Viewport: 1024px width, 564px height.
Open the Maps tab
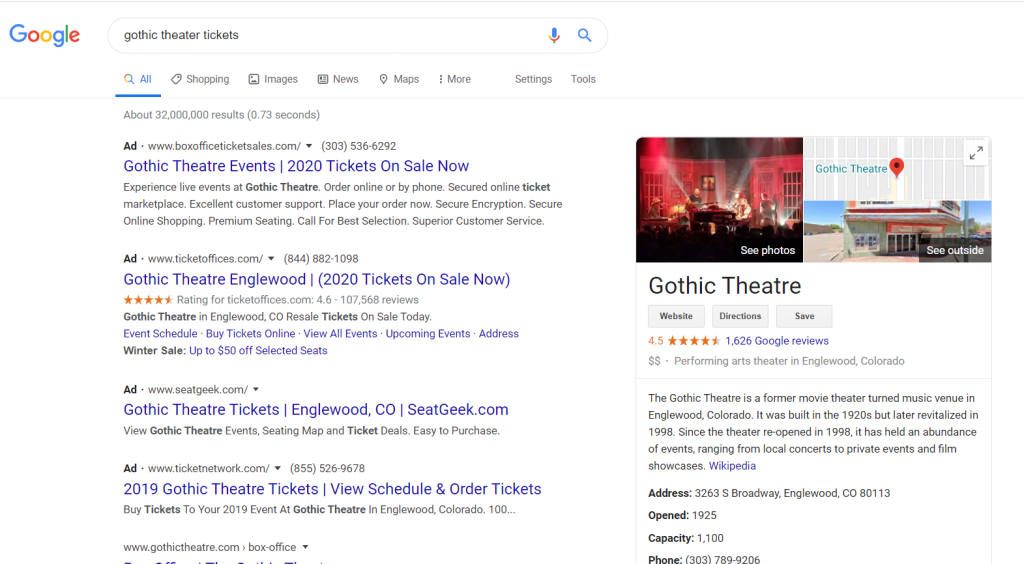point(399,79)
